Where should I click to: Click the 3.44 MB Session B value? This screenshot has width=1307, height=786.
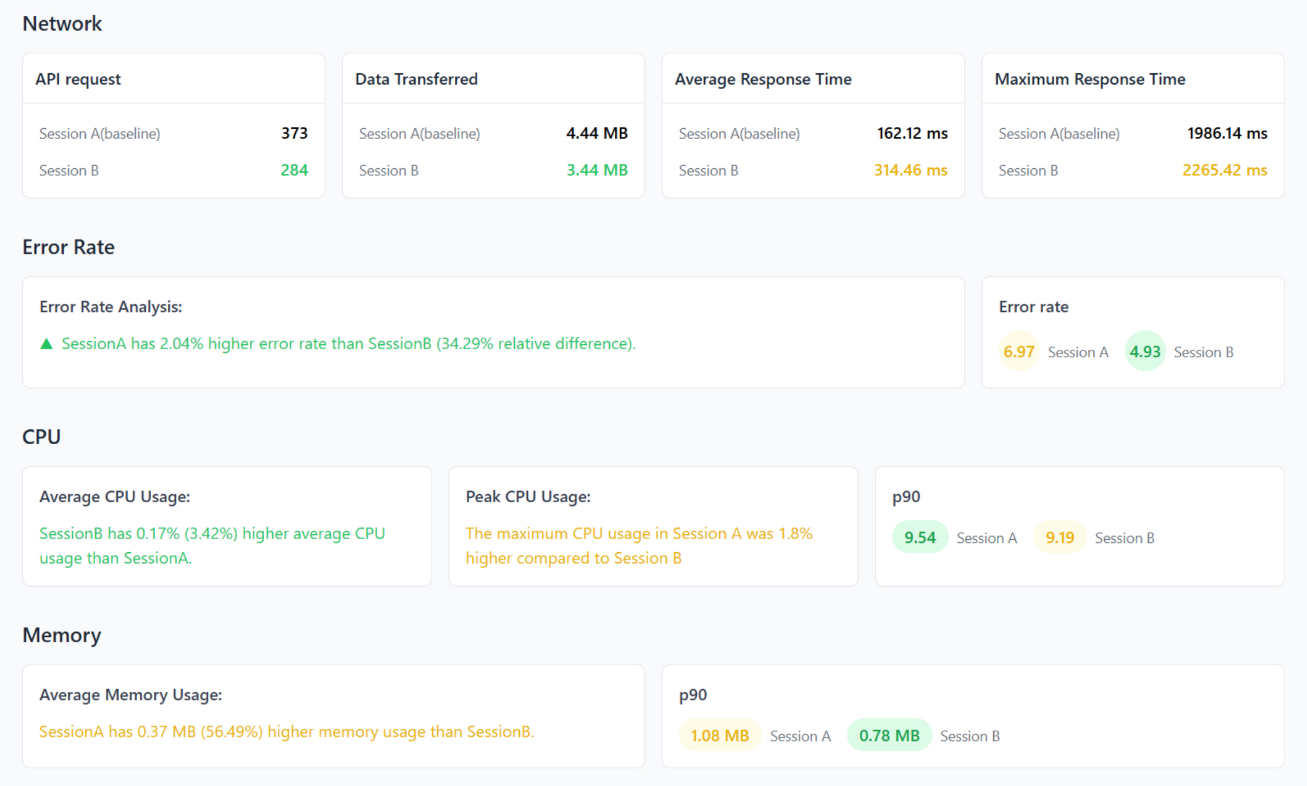click(x=597, y=170)
